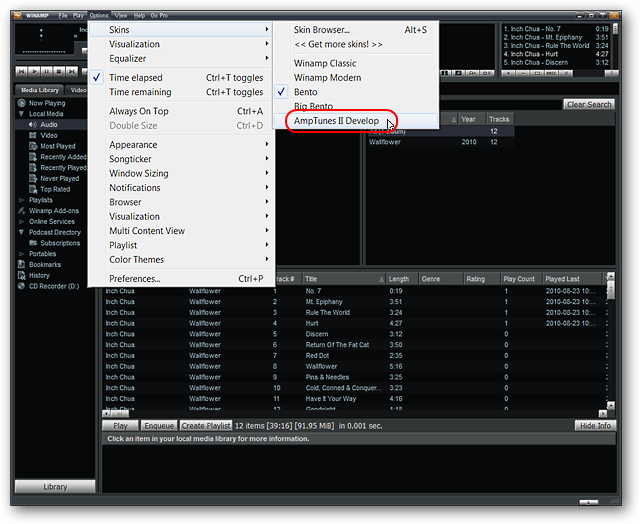Click the History icon
Viewport: 640px width, 524px height.
click(x=22, y=275)
